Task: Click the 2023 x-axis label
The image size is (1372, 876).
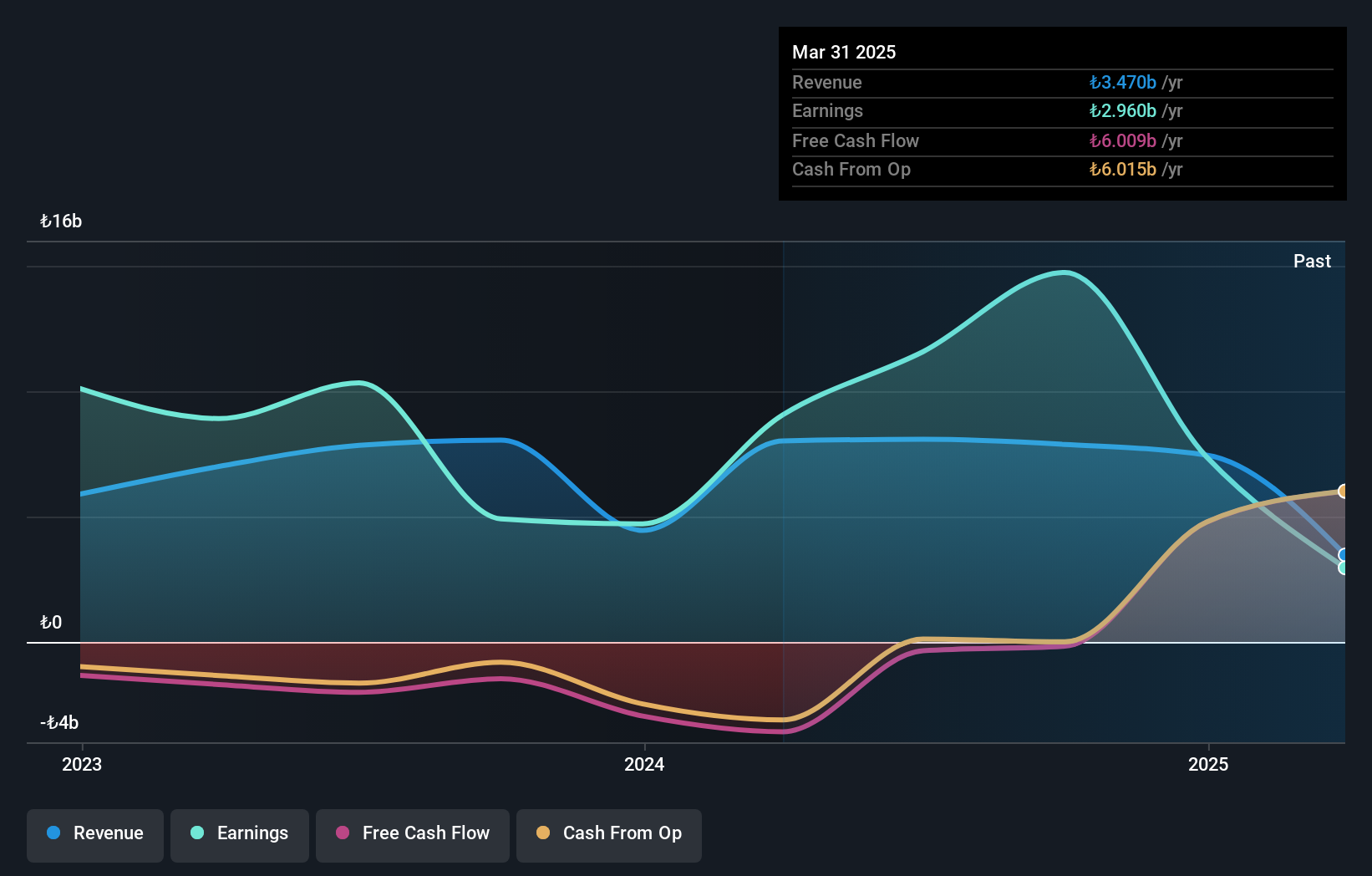Action: coord(82,764)
